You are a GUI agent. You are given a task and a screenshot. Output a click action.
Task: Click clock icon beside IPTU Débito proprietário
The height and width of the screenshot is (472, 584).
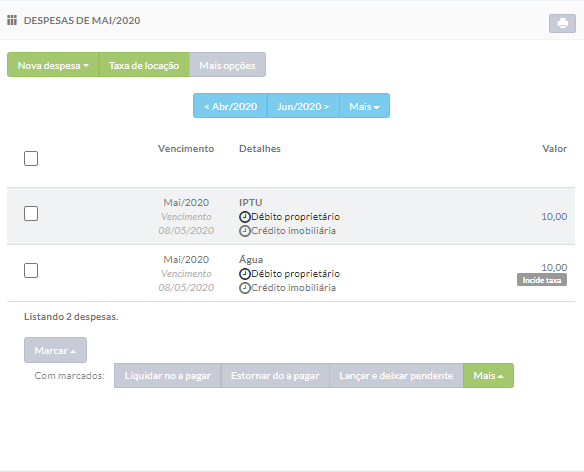(245, 217)
